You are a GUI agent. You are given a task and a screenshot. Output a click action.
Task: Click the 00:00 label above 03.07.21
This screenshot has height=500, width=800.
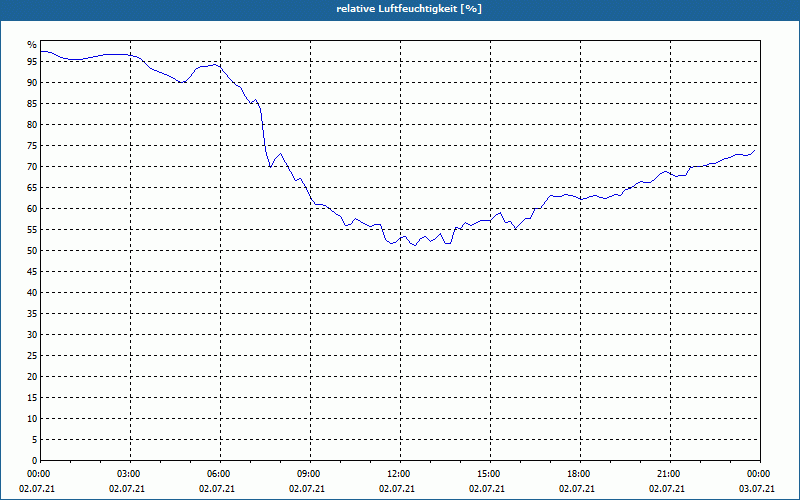757,474
